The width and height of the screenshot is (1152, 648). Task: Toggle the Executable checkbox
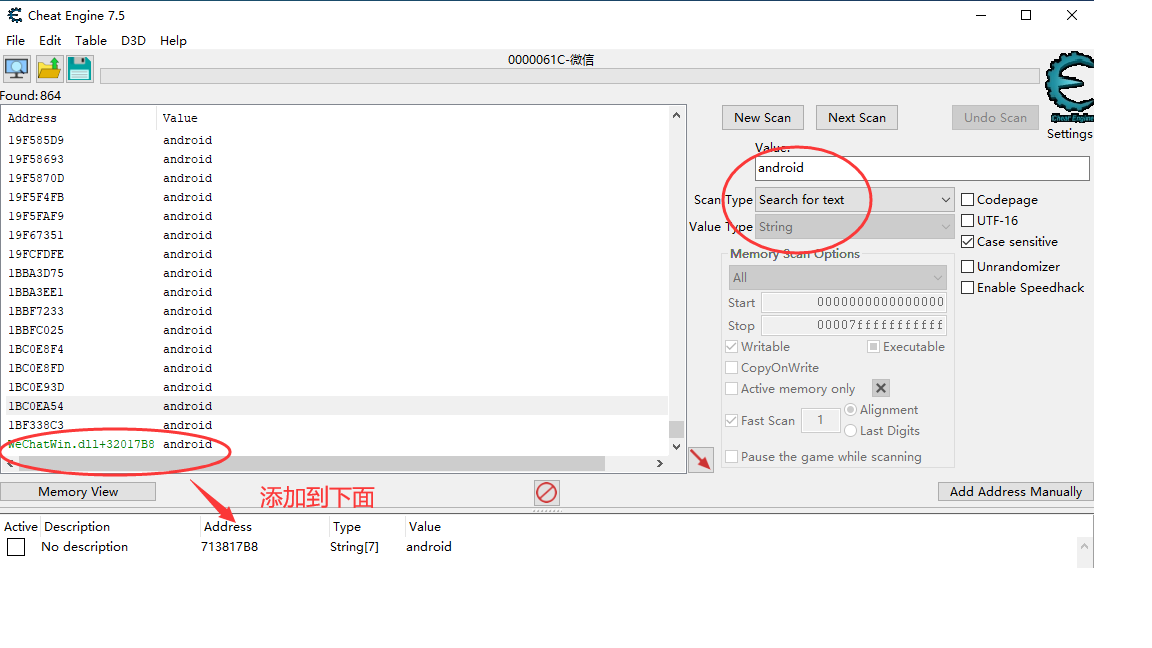[x=874, y=346]
